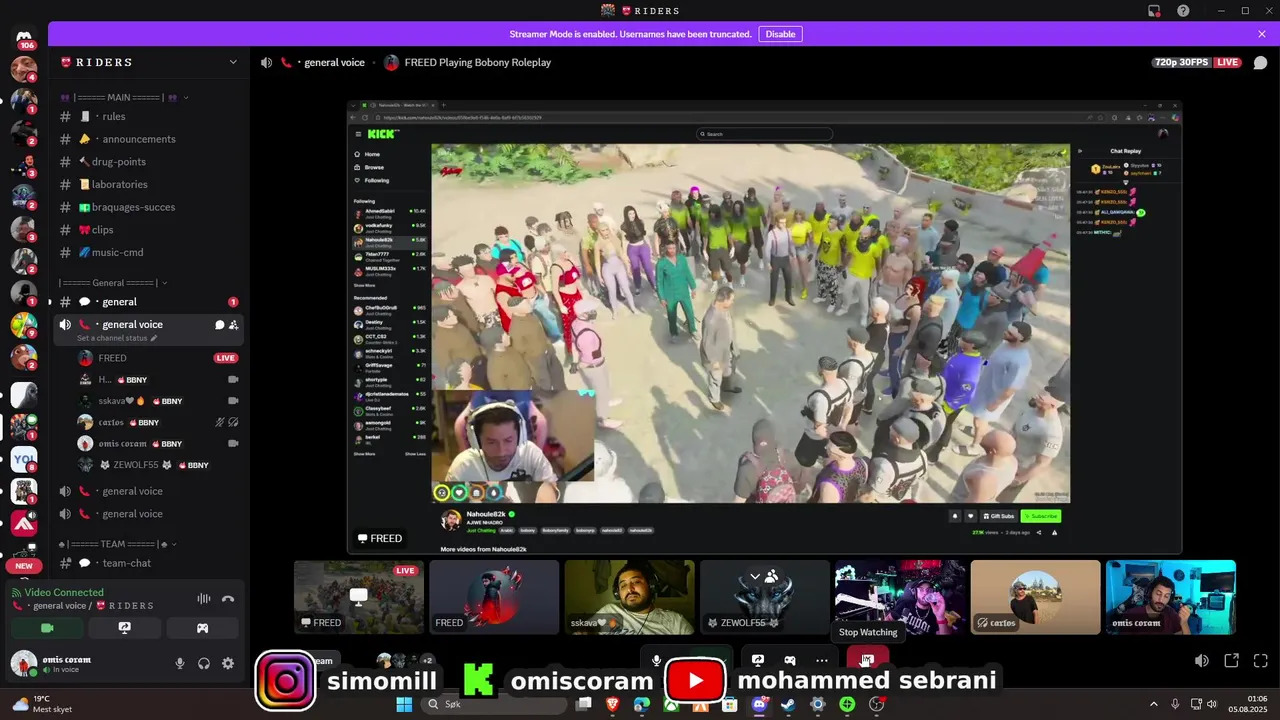Screen dimensions: 1280x720
Task: Click Set a channel status
Action: (x=117, y=339)
